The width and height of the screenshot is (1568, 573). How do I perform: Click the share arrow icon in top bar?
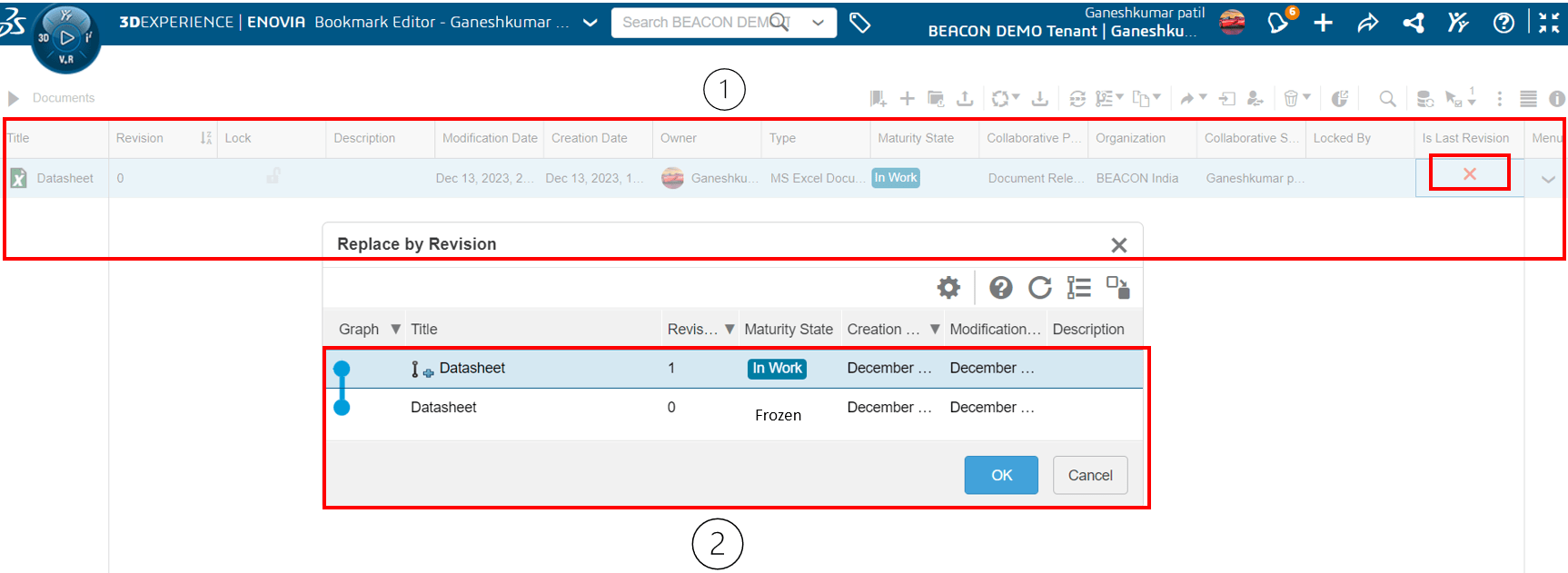pyautogui.click(x=1367, y=23)
